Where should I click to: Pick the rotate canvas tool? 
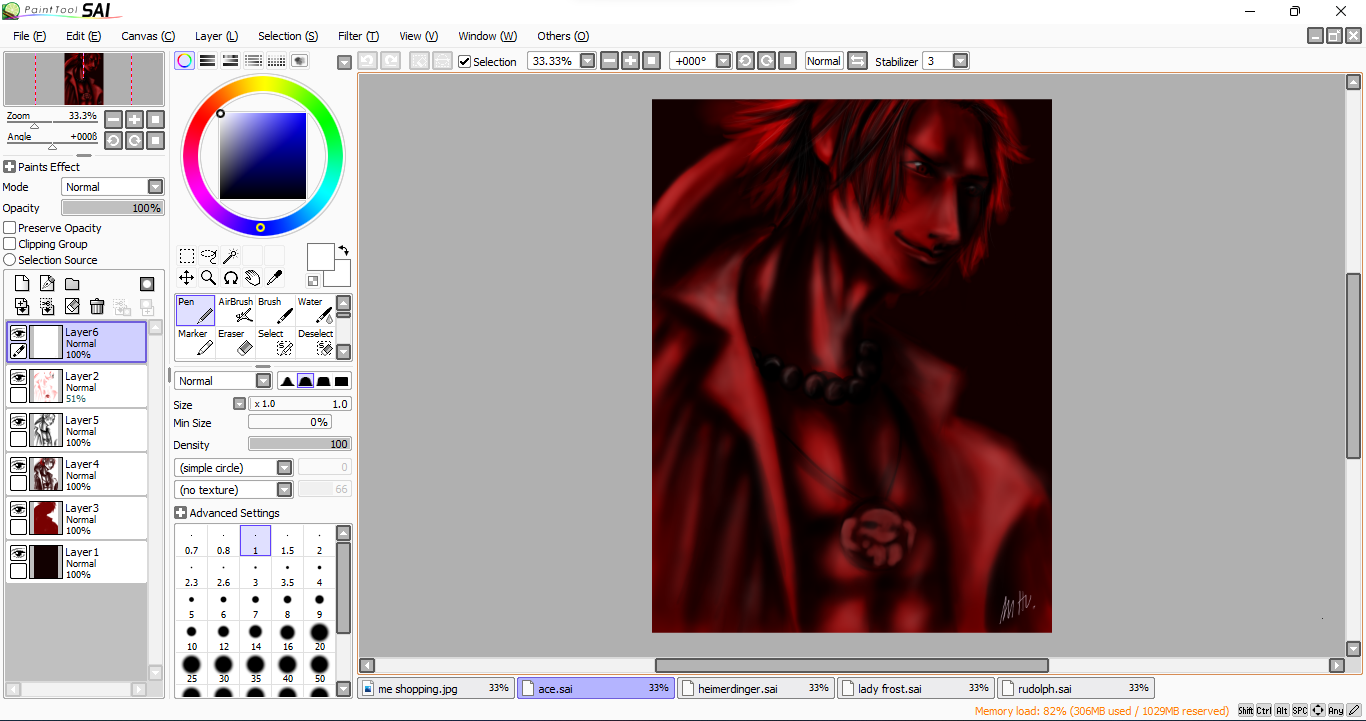click(231, 278)
